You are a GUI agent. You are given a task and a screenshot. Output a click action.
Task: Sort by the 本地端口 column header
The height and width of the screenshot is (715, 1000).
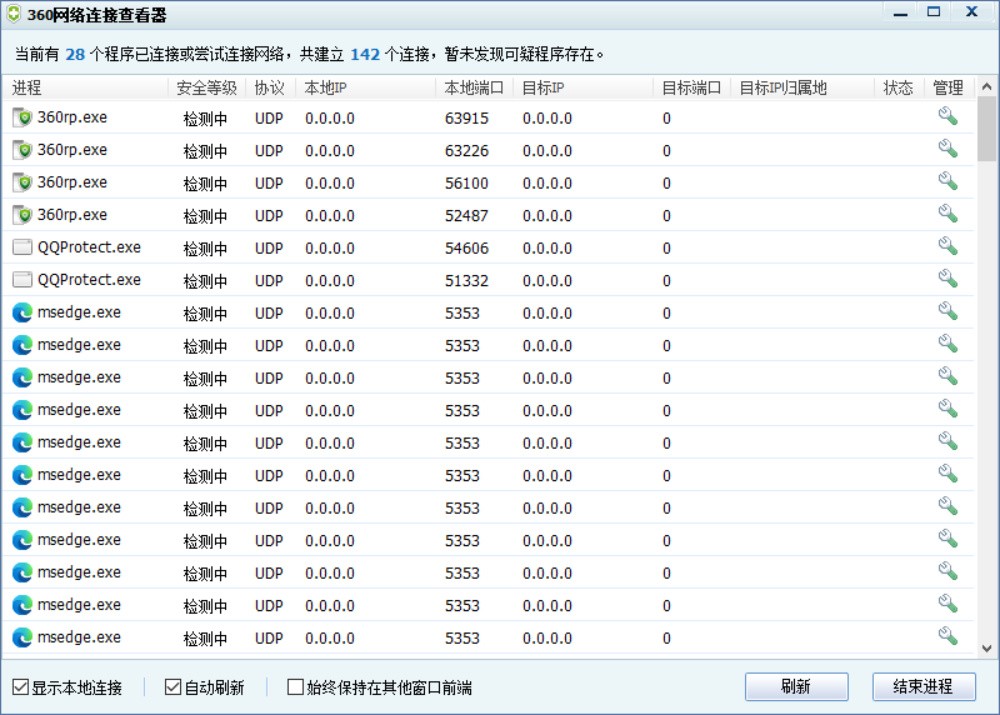coord(474,87)
